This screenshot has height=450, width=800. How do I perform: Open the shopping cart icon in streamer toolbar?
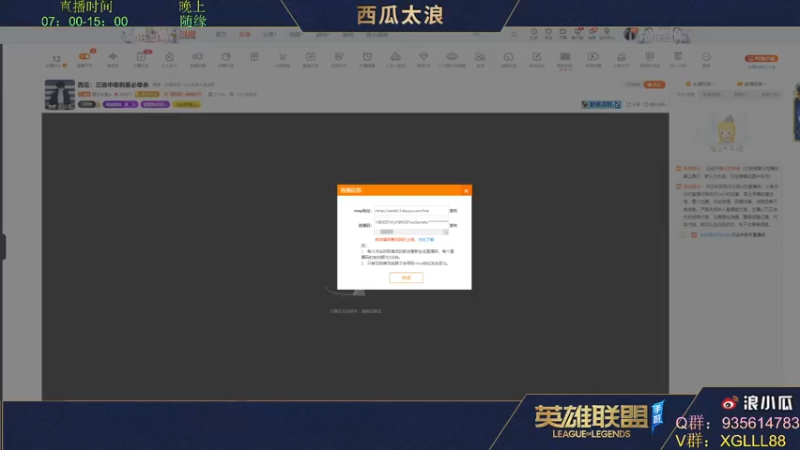282,59
